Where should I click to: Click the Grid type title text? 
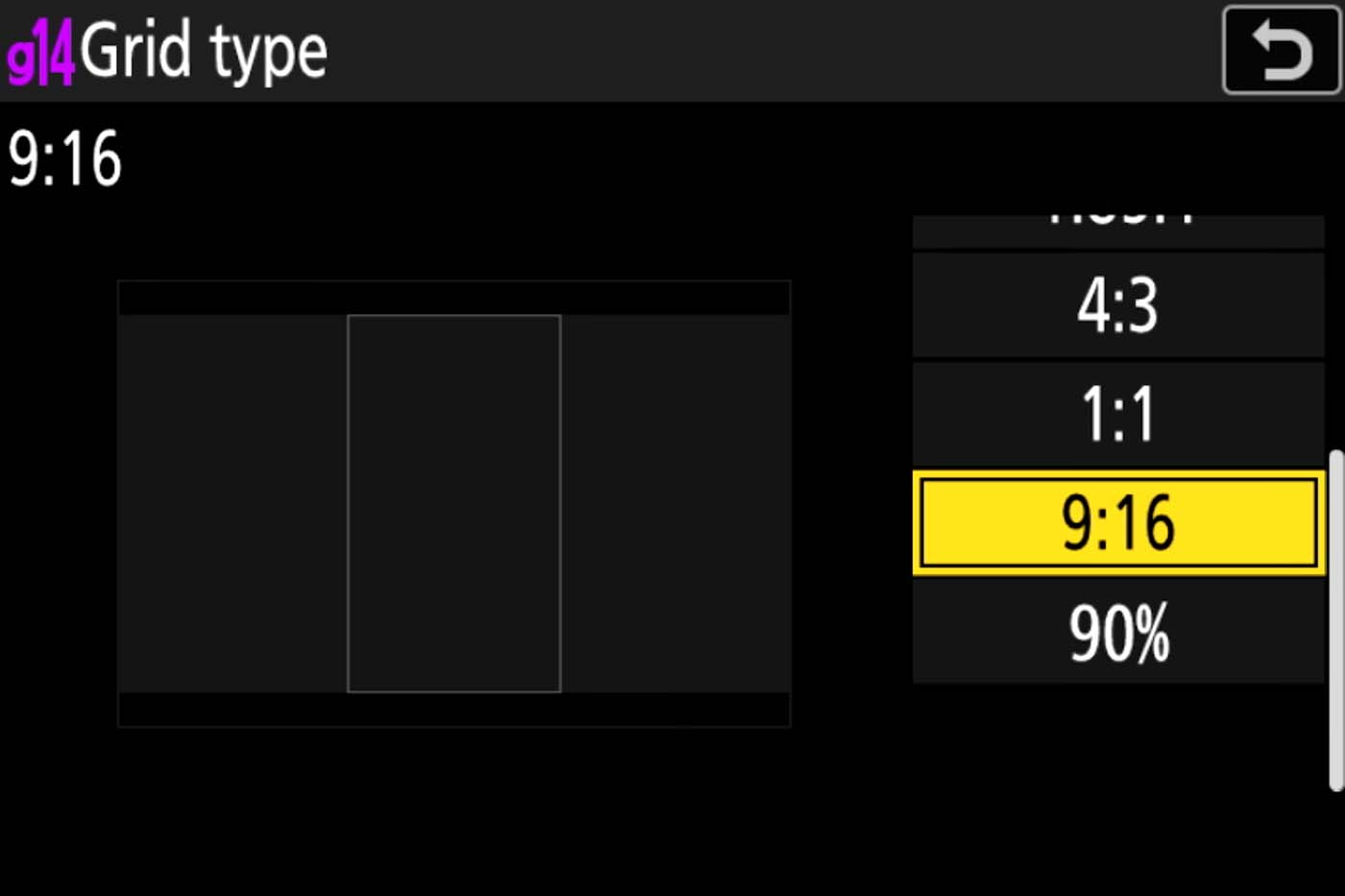coord(204,52)
